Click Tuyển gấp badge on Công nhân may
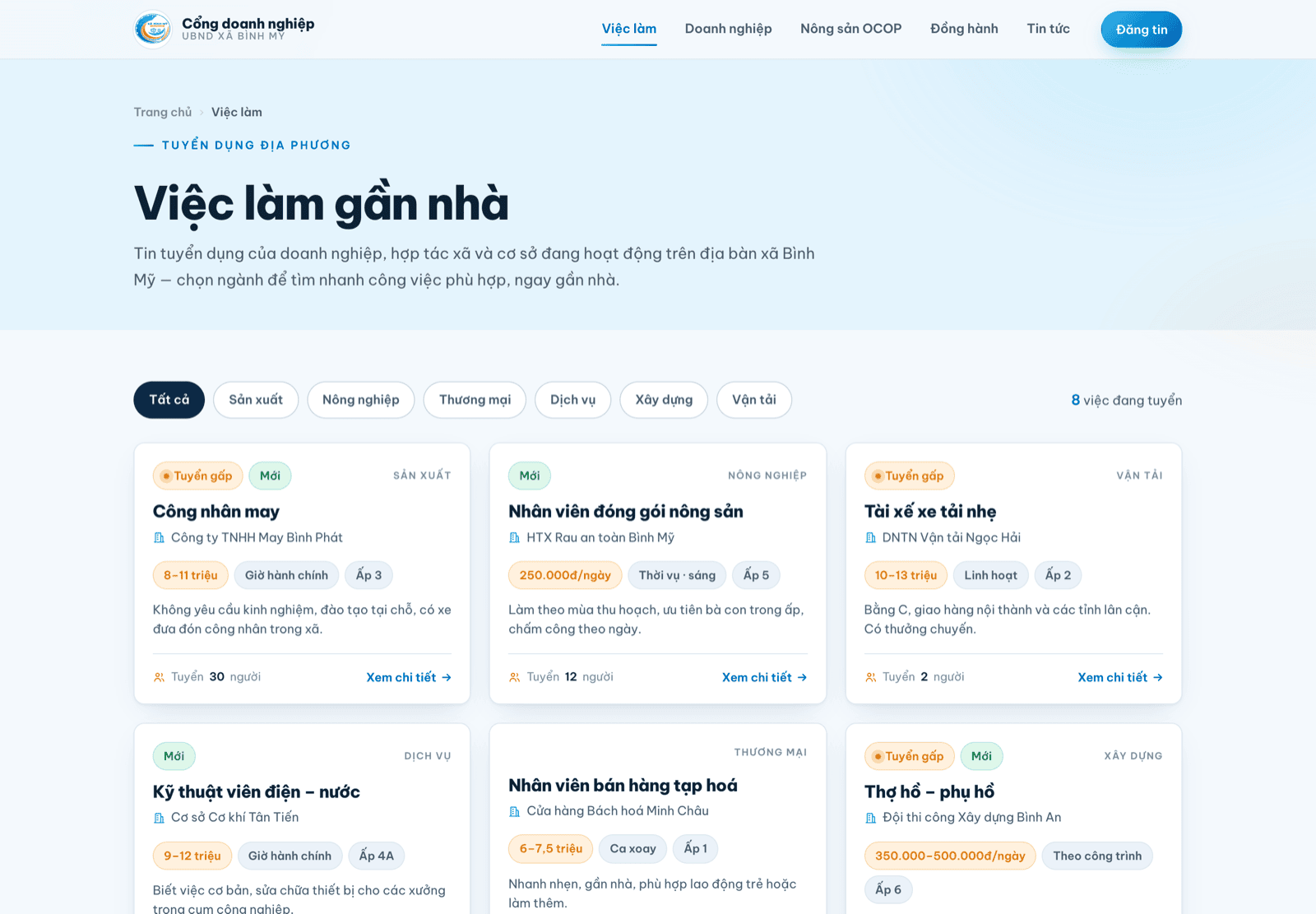Screen dimensions: 1316x914 [x=197, y=476]
